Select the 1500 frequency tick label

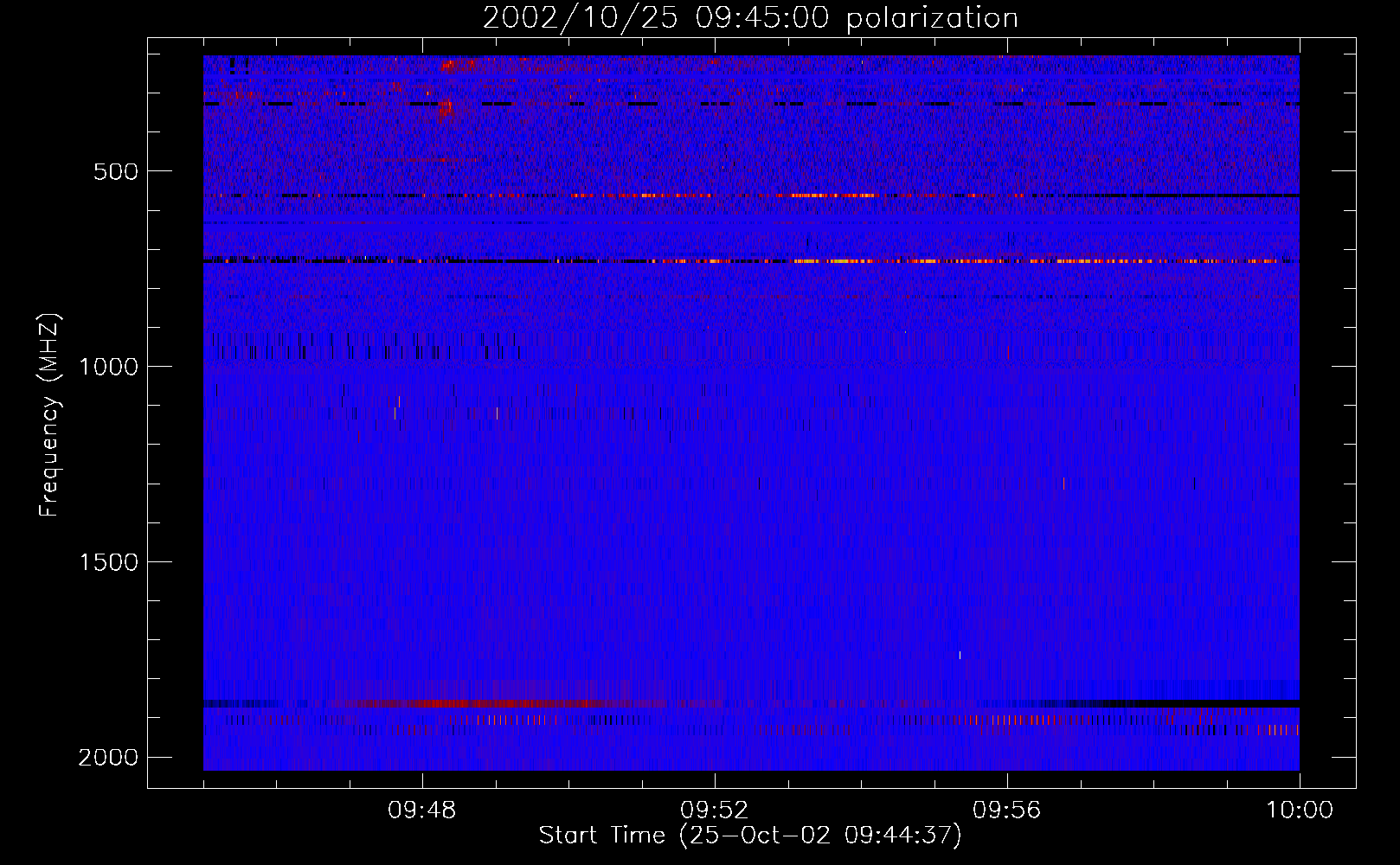click(108, 562)
